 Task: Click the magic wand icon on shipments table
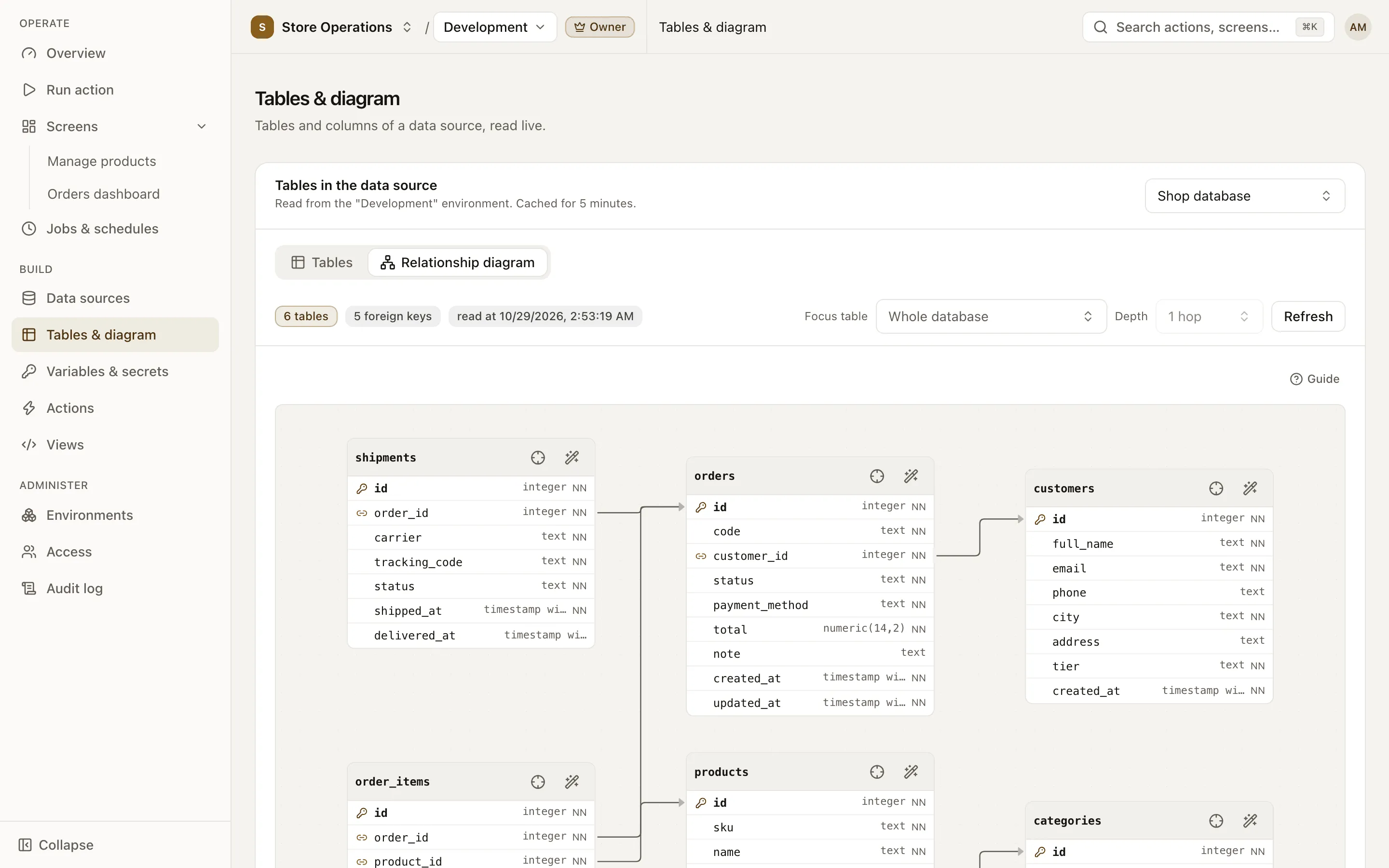point(572,458)
